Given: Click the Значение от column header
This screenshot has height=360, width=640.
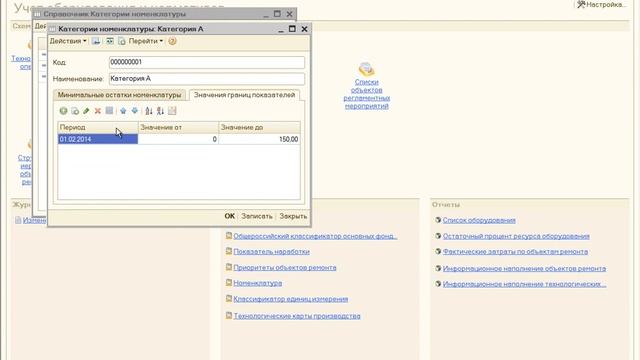Looking at the screenshot, I should pos(178,127).
